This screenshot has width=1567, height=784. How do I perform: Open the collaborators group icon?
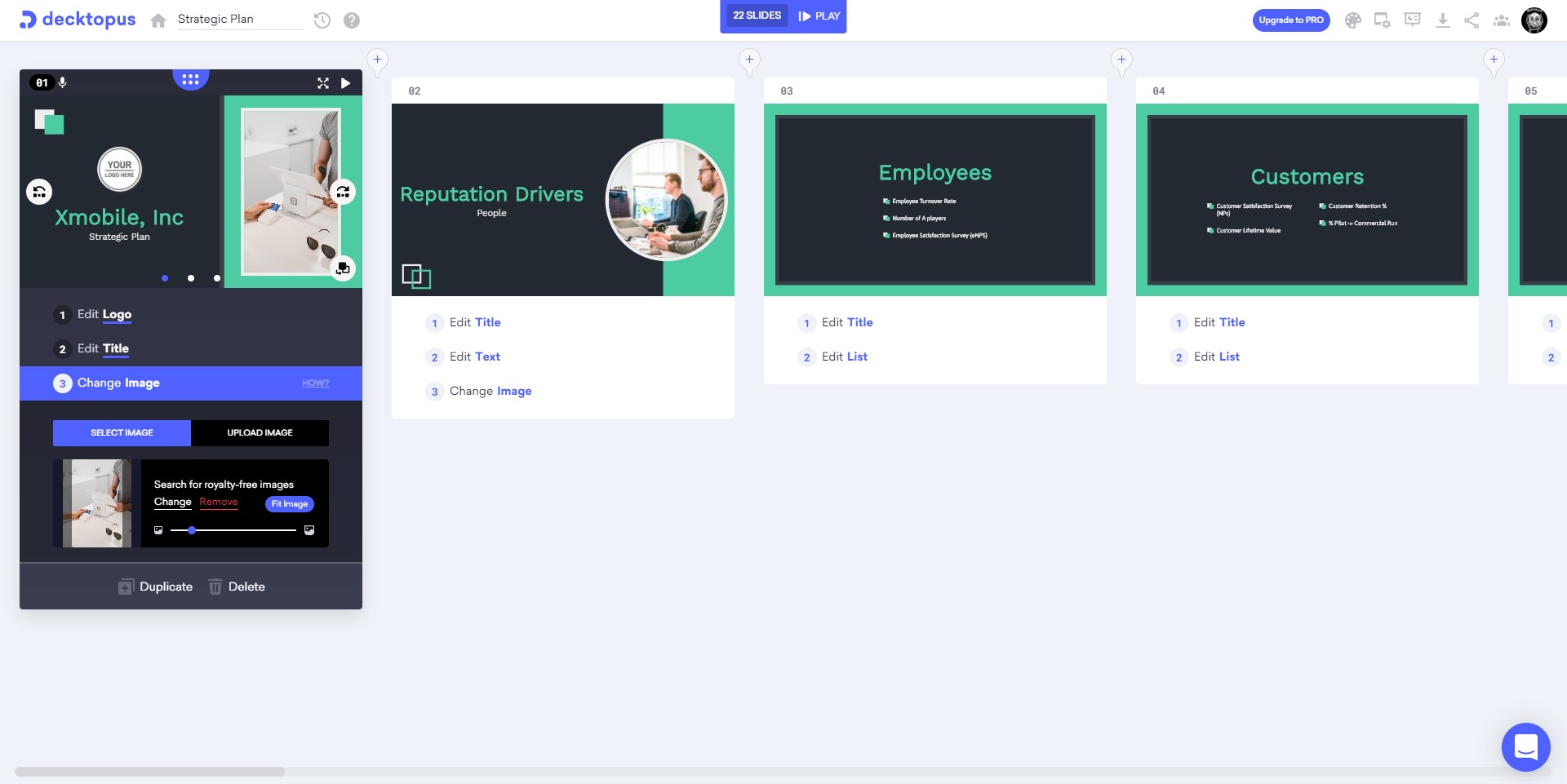click(1502, 20)
